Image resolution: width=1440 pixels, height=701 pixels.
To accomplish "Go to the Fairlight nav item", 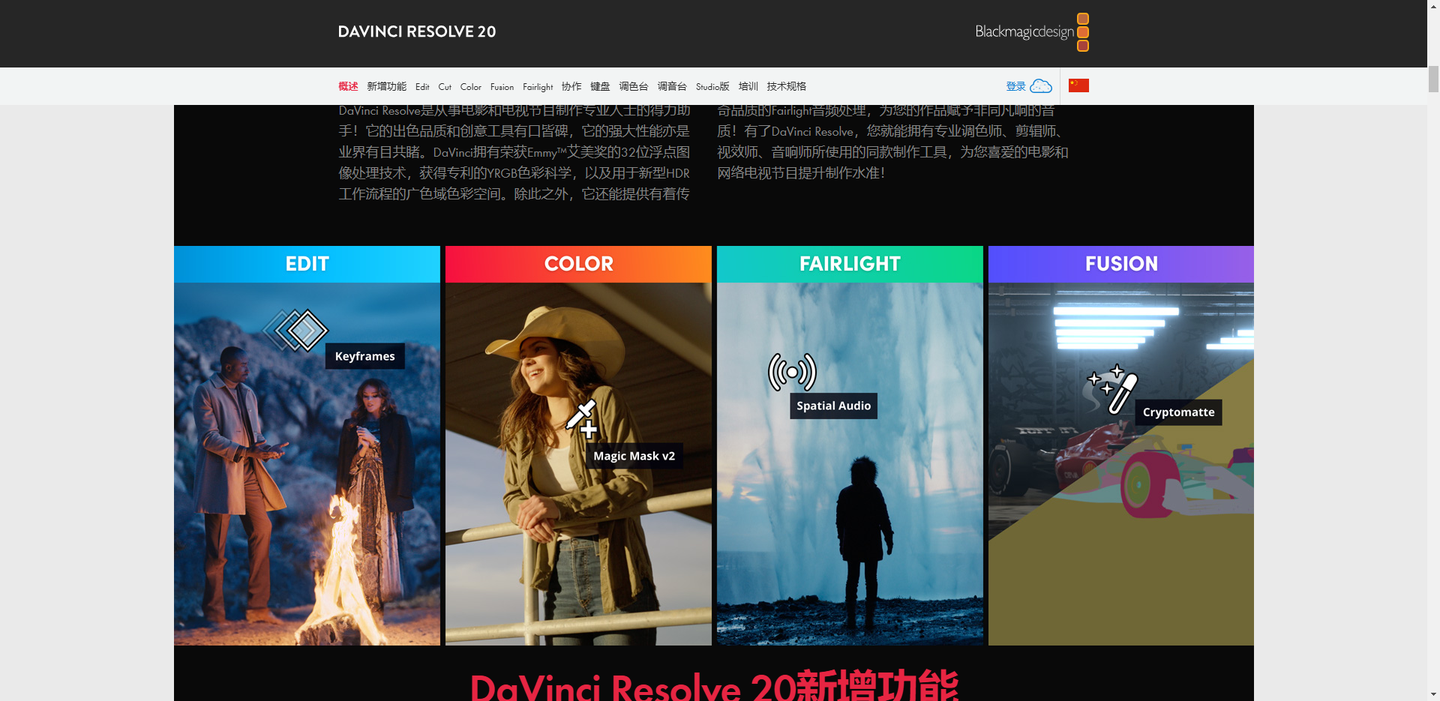I will [x=538, y=87].
